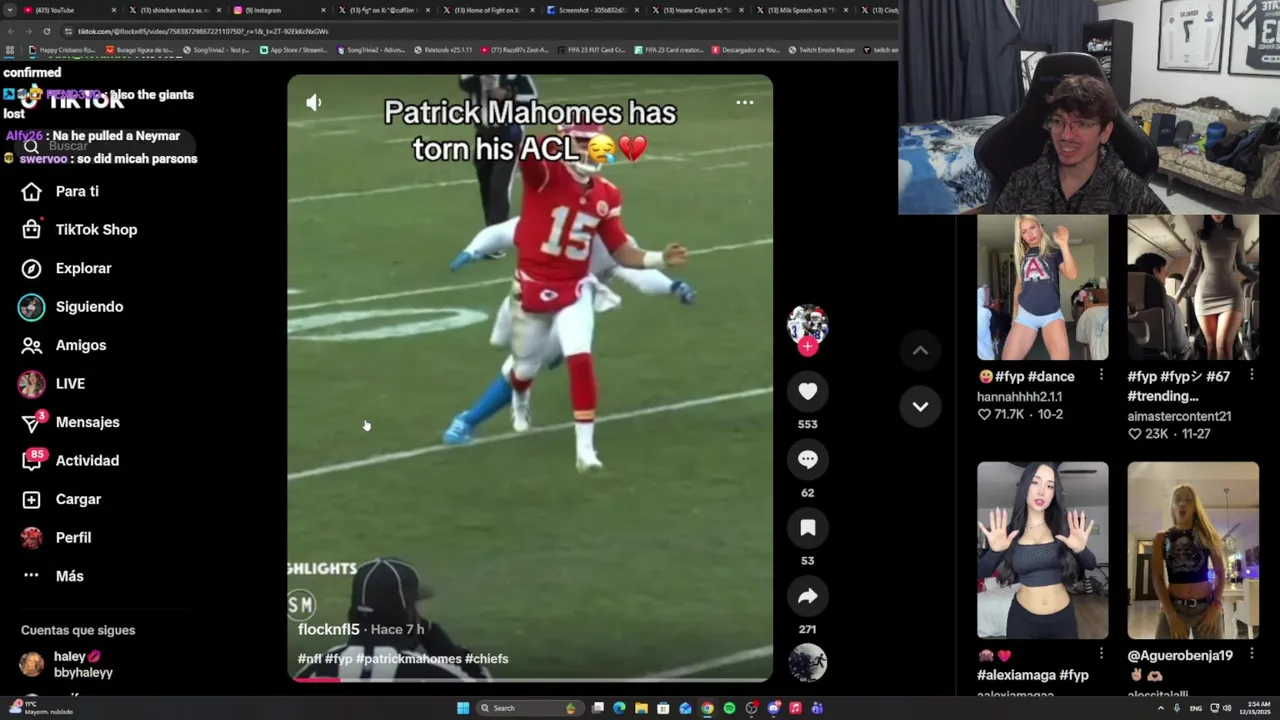Screen dimensions: 1280x720
Task: Open the Aguerobenja19 video thumbnail
Action: pos(1193,550)
